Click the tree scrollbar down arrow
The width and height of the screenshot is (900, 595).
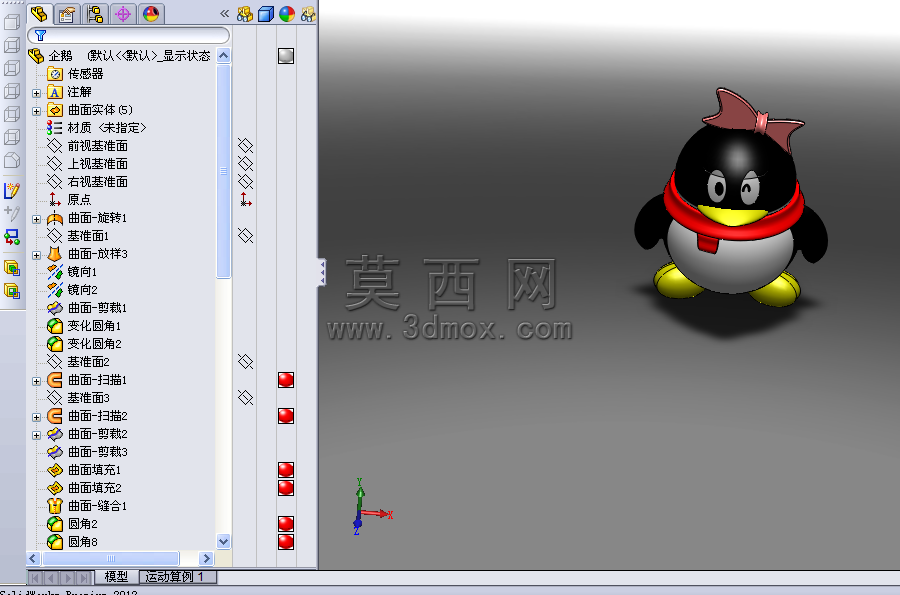224,541
